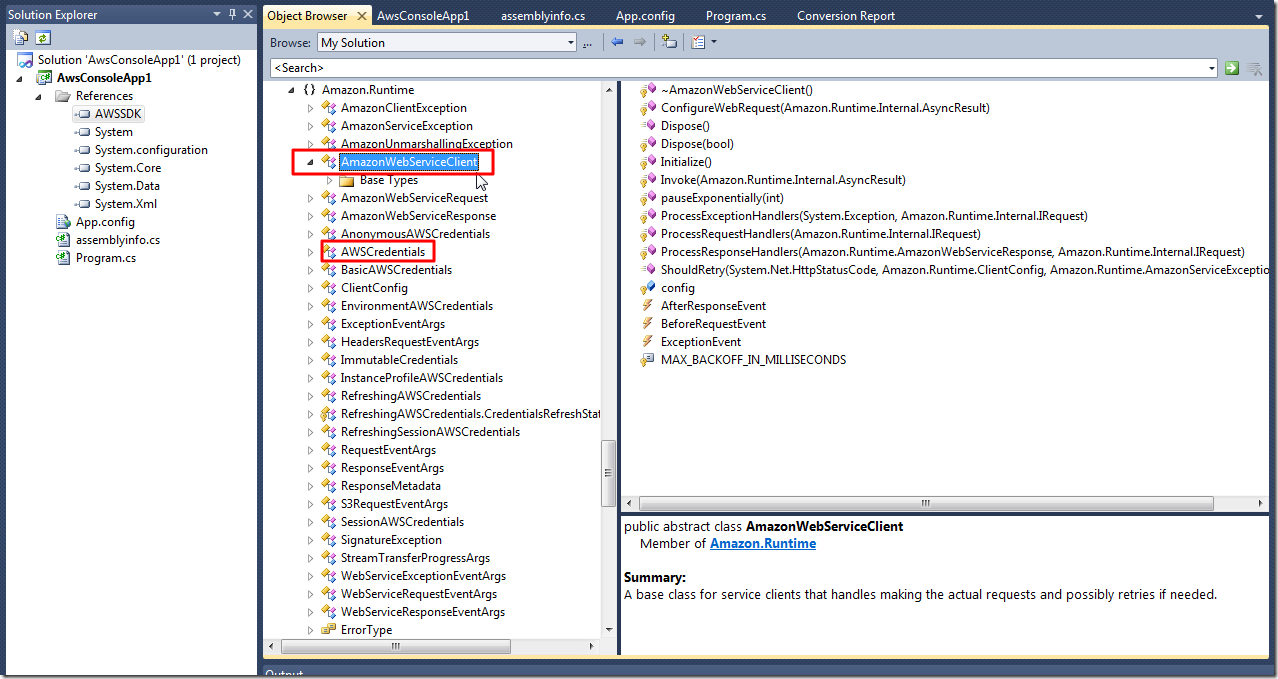Click Add to References icon in Object Browser
Screen dimensions: 1278x679
pyautogui.click(x=669, y=42)
